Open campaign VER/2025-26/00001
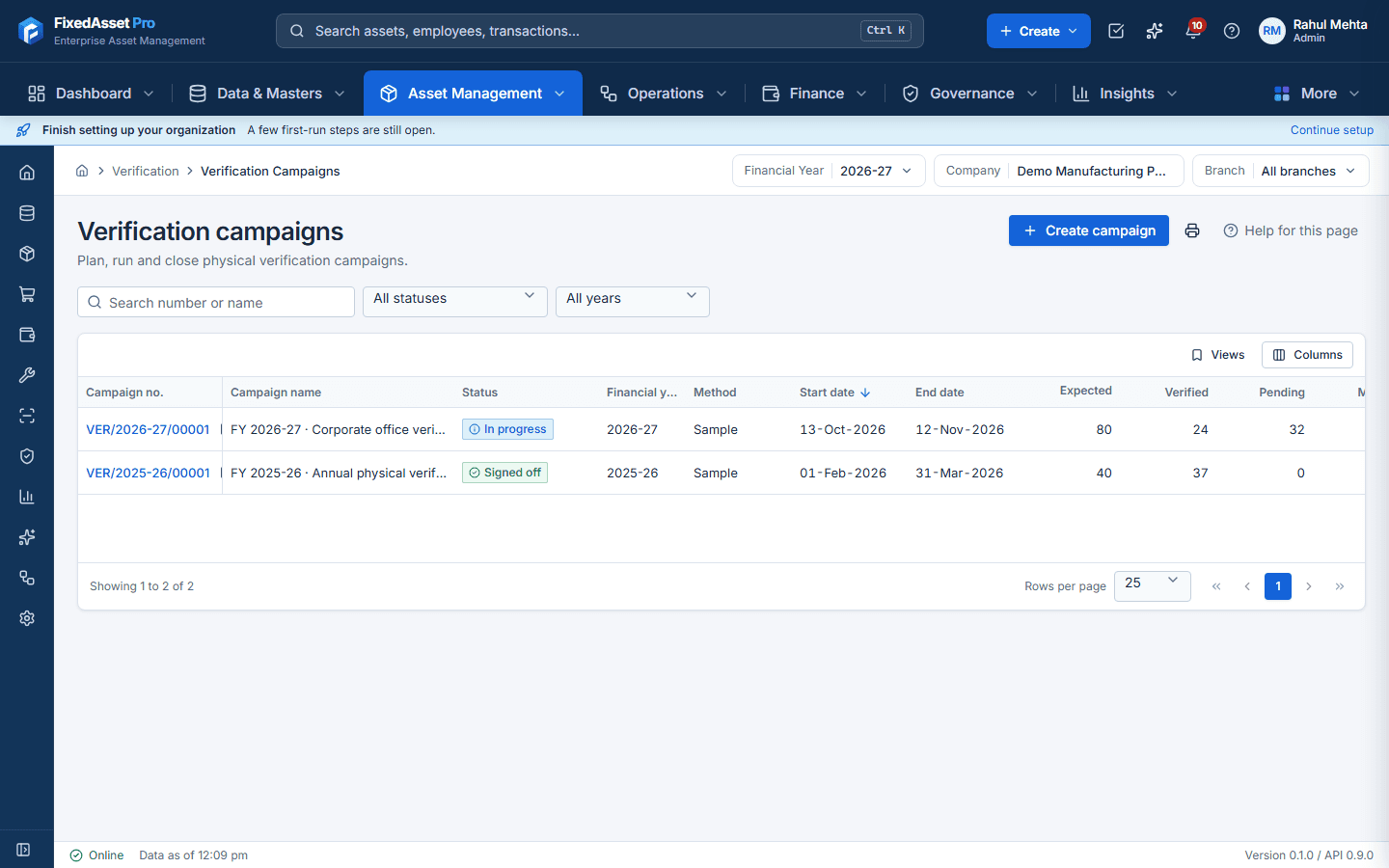The image size is (1389, 868). coord(148,473)
